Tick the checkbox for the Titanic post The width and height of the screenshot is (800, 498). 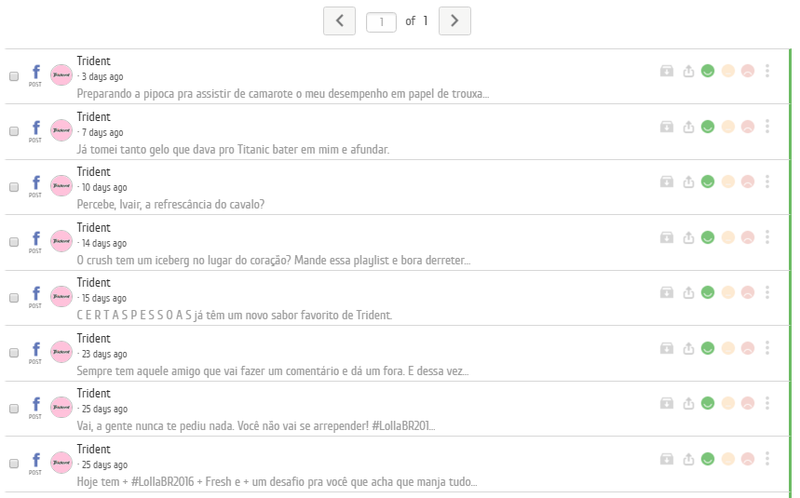point(14,131)
